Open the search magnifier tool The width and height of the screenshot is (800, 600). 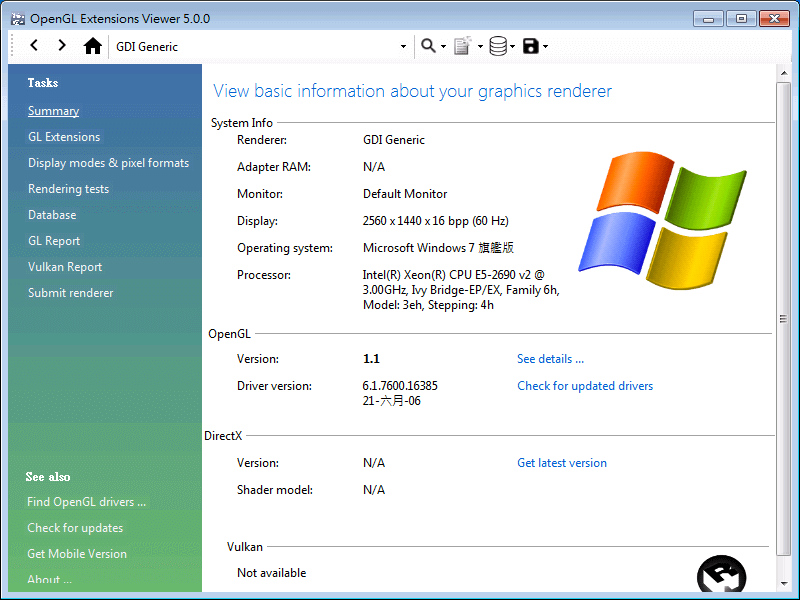[426, 46]
